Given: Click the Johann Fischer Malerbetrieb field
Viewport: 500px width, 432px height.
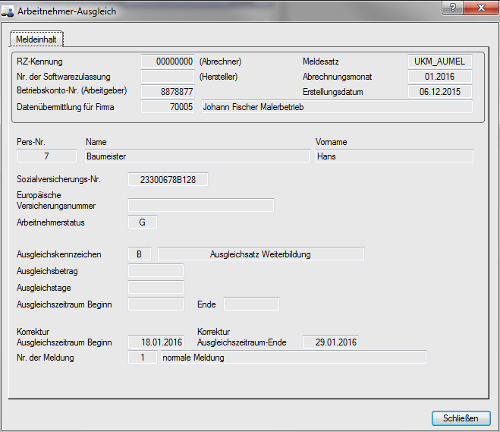Looking at the screenshot, I should tap(337, 107).
